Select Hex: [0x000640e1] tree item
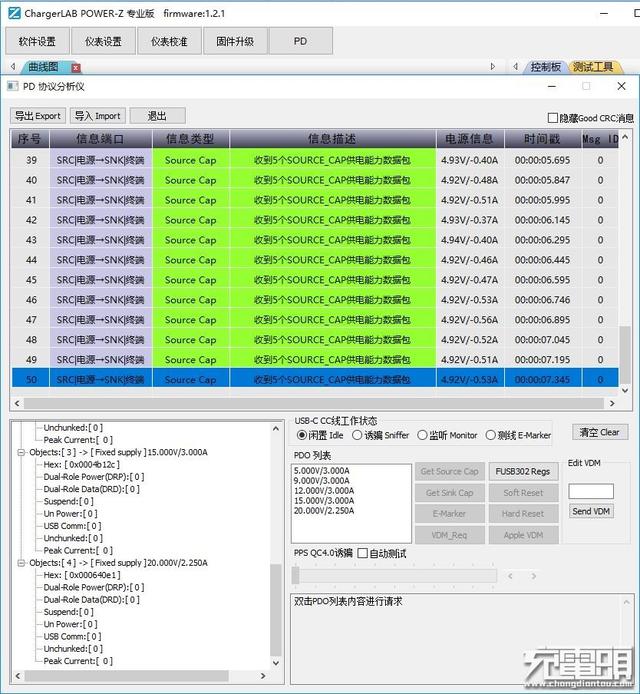640x694 pixels. 82,575
